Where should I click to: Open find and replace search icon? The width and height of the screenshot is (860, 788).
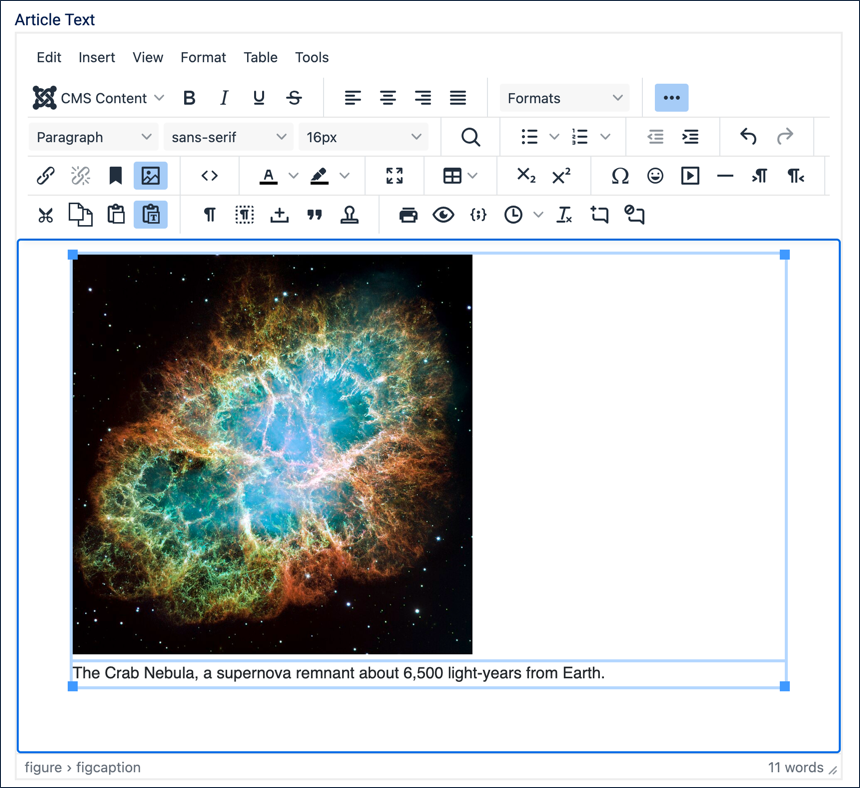point(471,137)
